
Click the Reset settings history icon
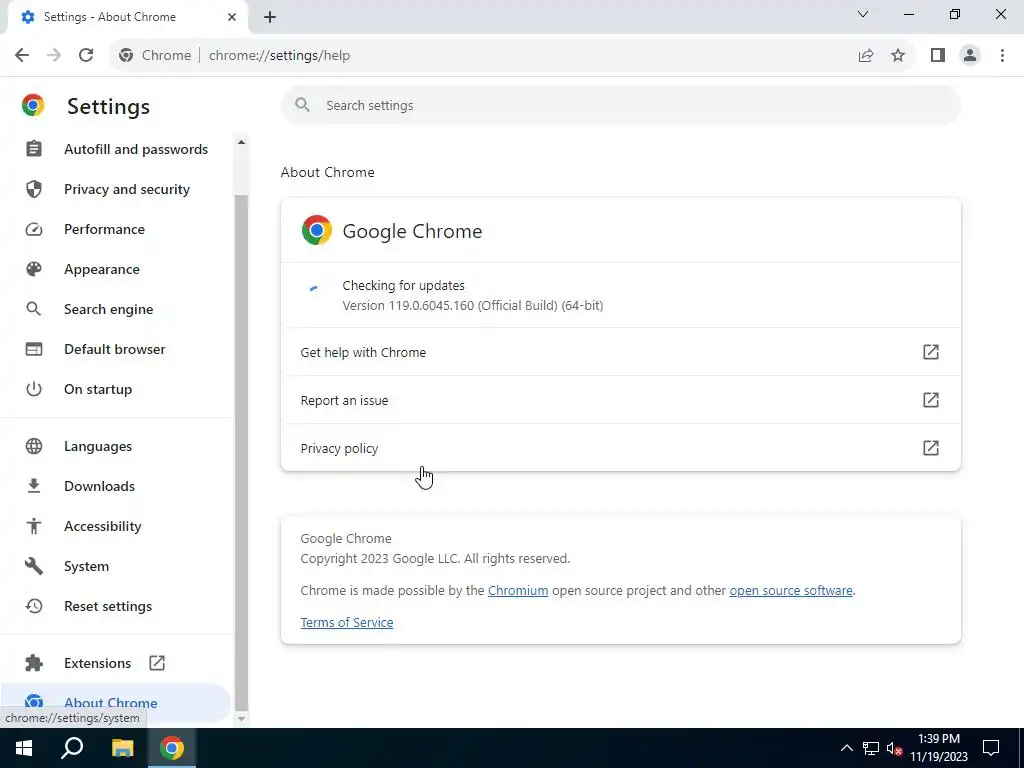click(33, 606)
